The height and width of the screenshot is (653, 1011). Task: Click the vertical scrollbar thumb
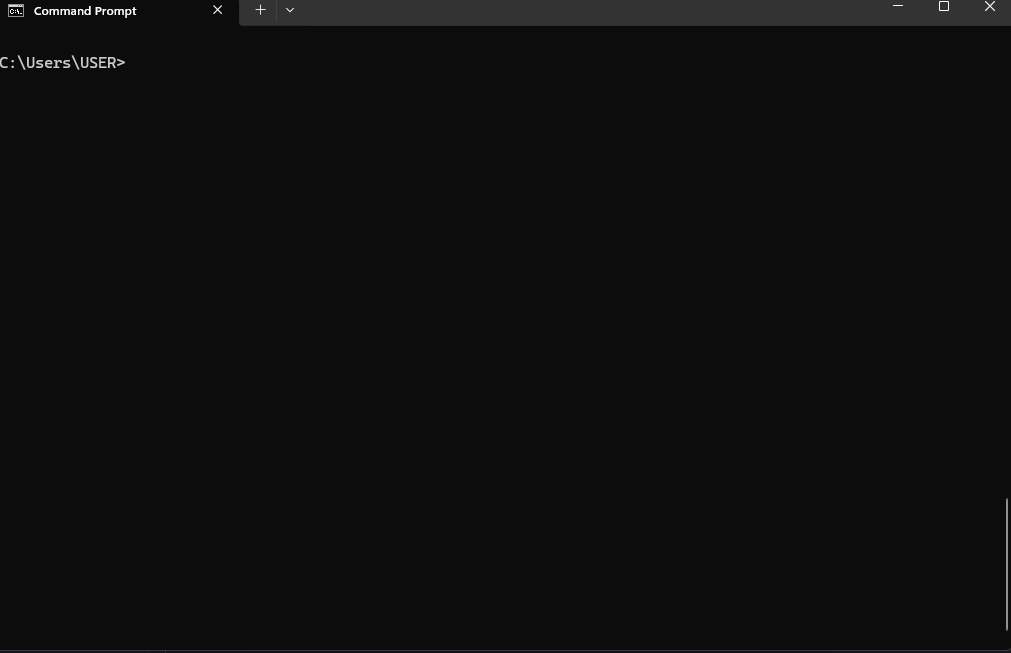click(x=1006, y=564)
